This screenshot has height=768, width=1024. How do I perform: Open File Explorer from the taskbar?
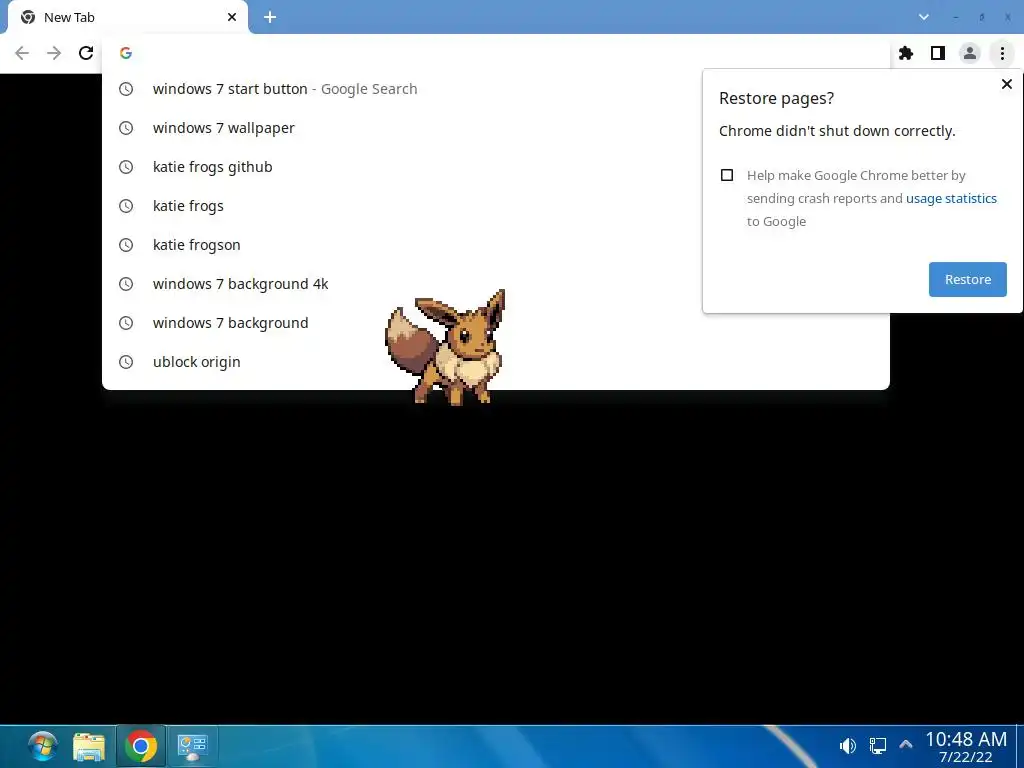coord(89,746)
